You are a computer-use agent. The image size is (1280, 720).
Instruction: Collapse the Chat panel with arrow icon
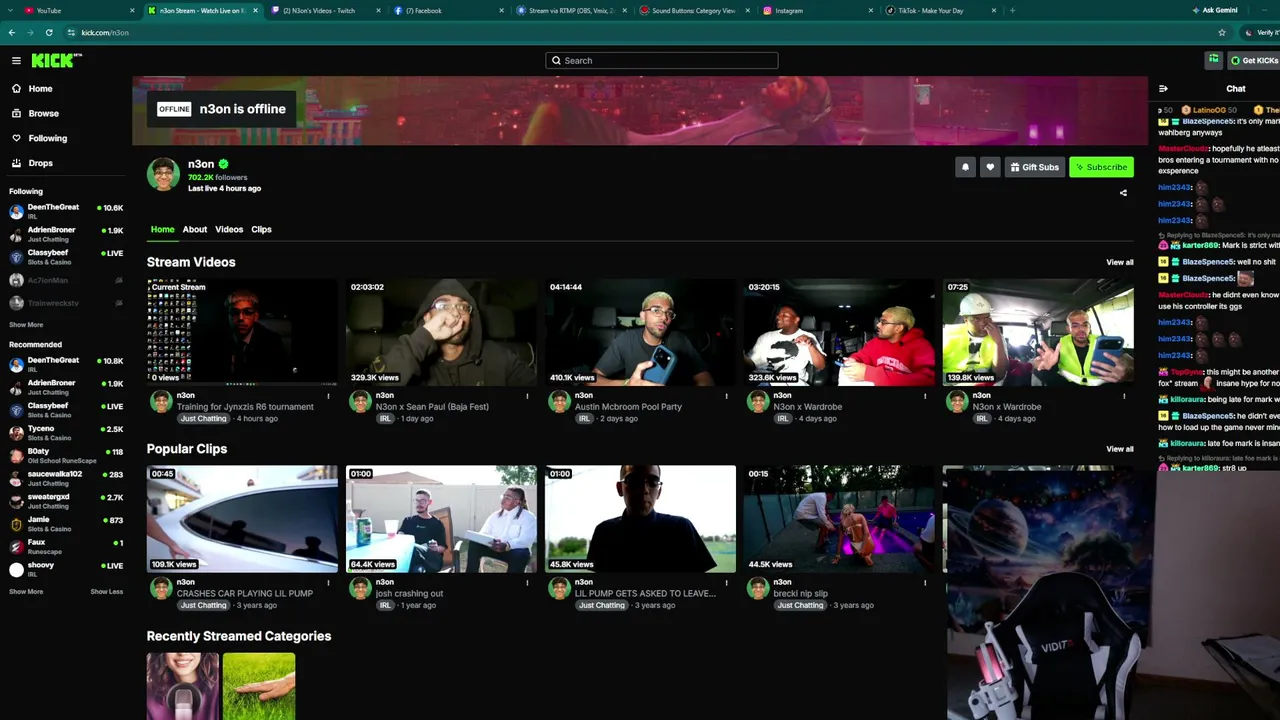point(1163,89)
